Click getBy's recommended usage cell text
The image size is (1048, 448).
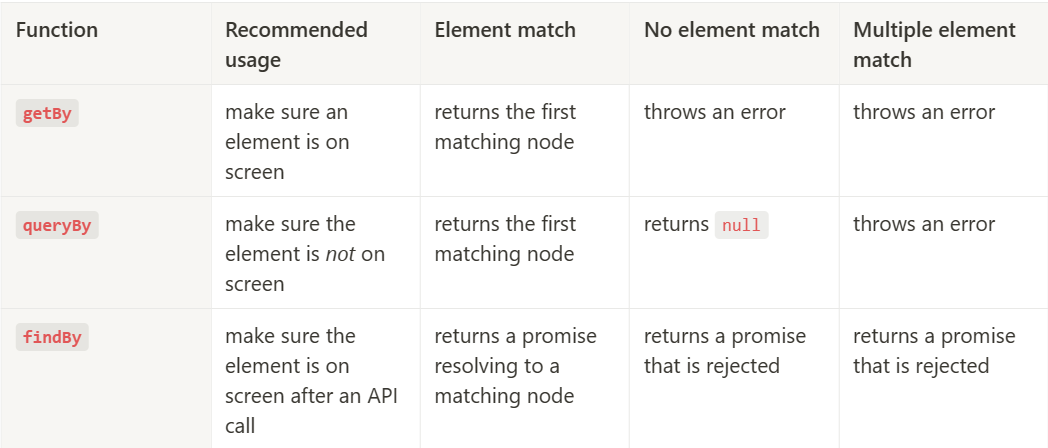point(287,141)
